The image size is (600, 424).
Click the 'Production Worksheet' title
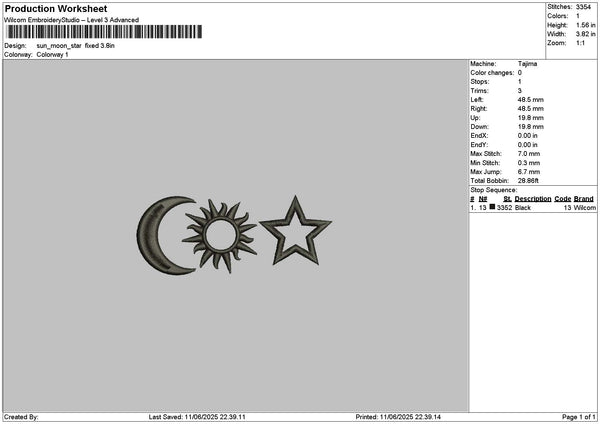(56, 8)
